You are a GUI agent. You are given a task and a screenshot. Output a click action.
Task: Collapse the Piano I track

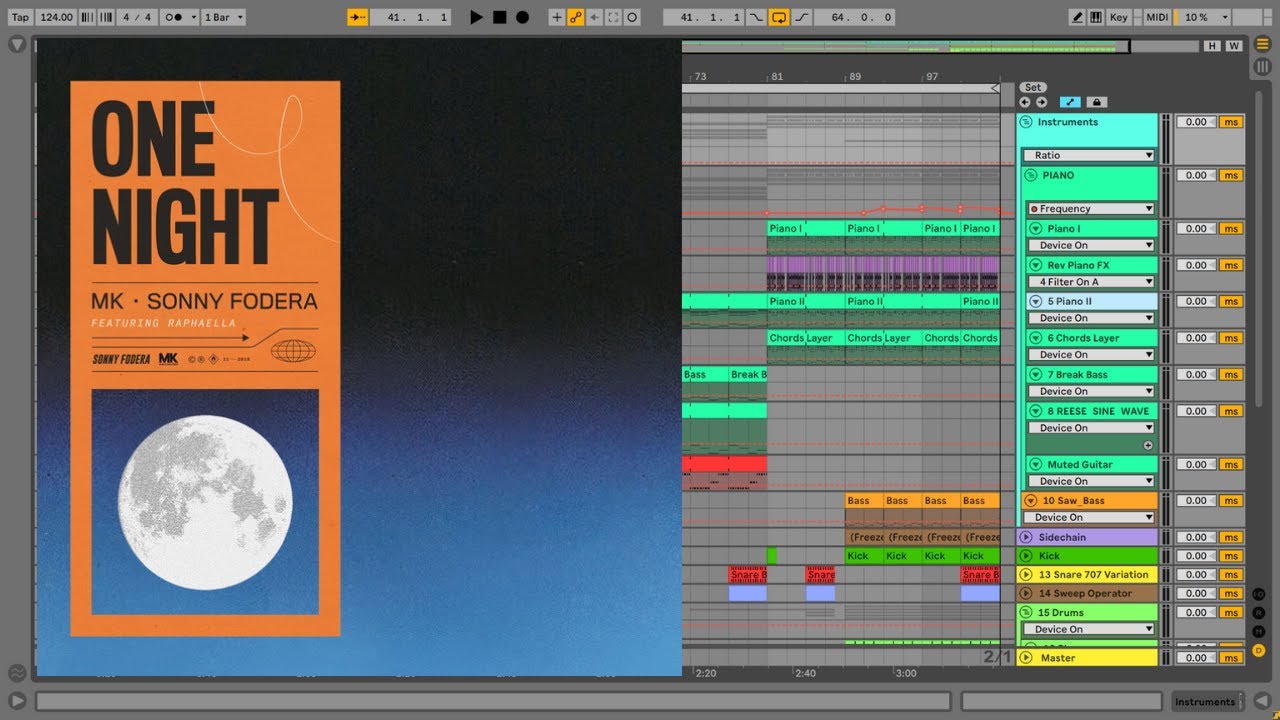coord(1036,229)
